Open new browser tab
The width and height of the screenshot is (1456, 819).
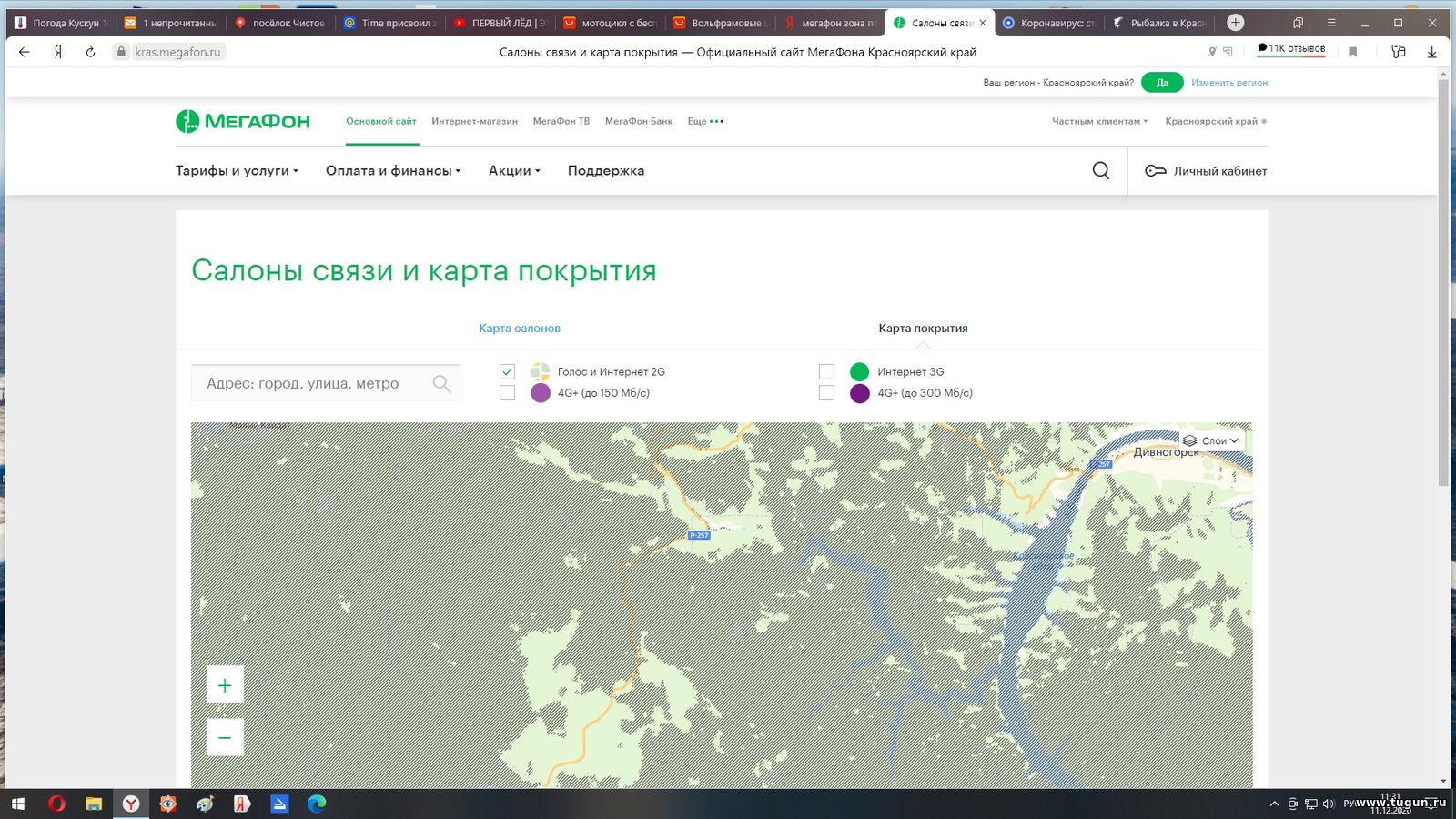1235,23
